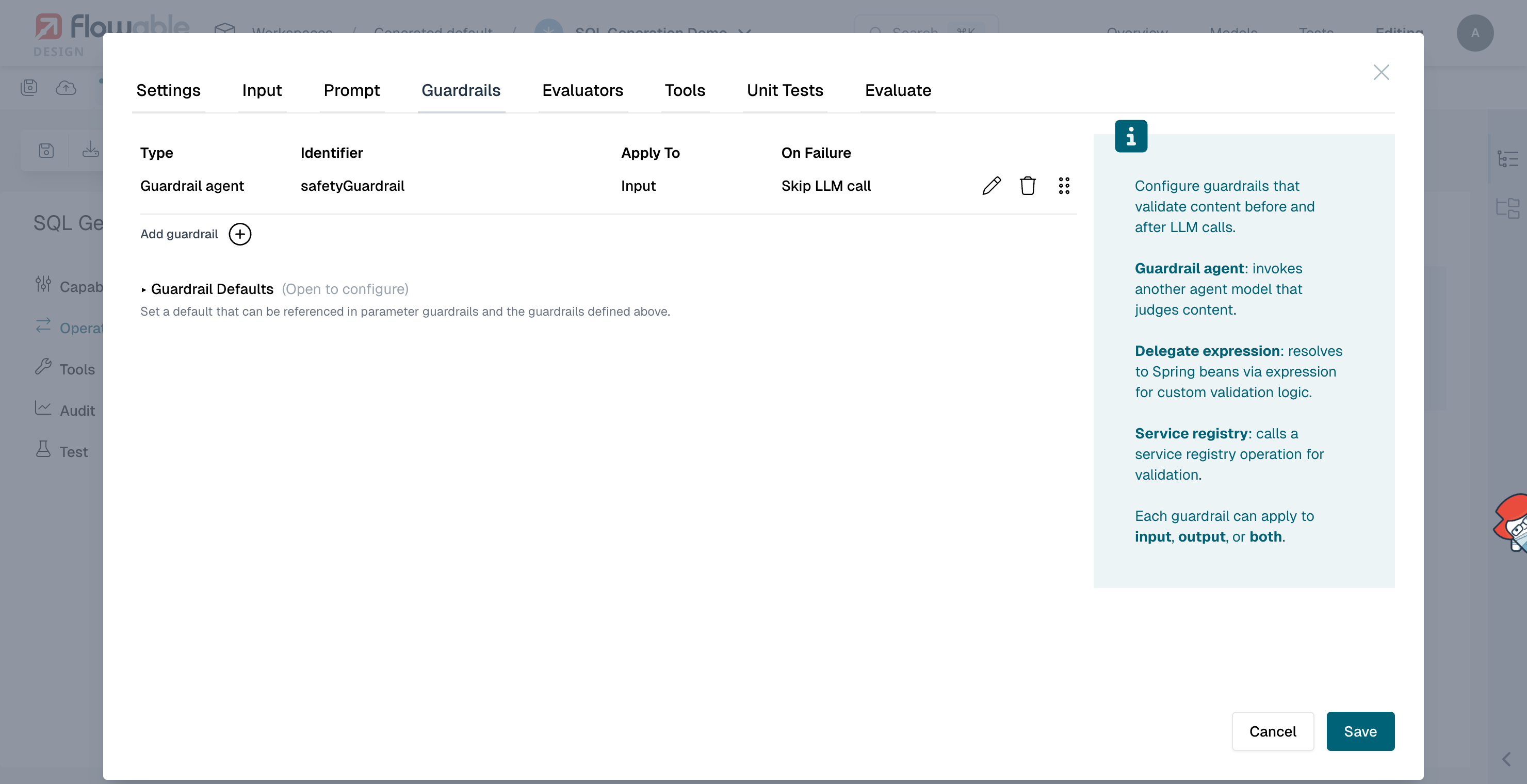Edit the safetyGuardrail row with the pencil icon

point(991,186)
